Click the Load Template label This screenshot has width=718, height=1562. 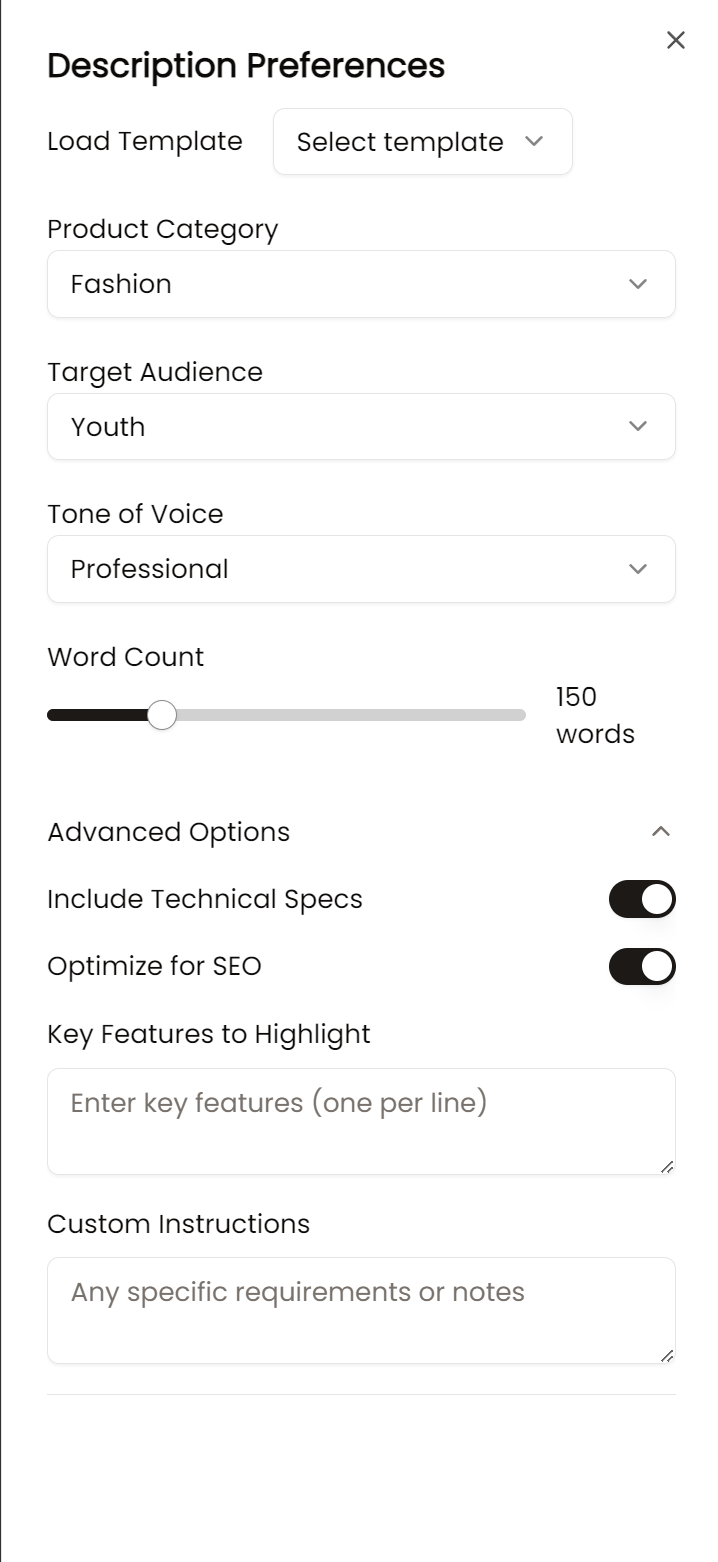pyautogui.click(x=145, y=141)
